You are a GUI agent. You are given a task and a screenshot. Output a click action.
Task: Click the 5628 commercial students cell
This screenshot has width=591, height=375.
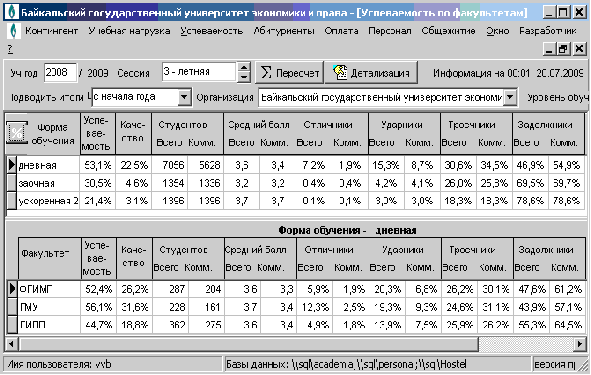tap(206, 165)
